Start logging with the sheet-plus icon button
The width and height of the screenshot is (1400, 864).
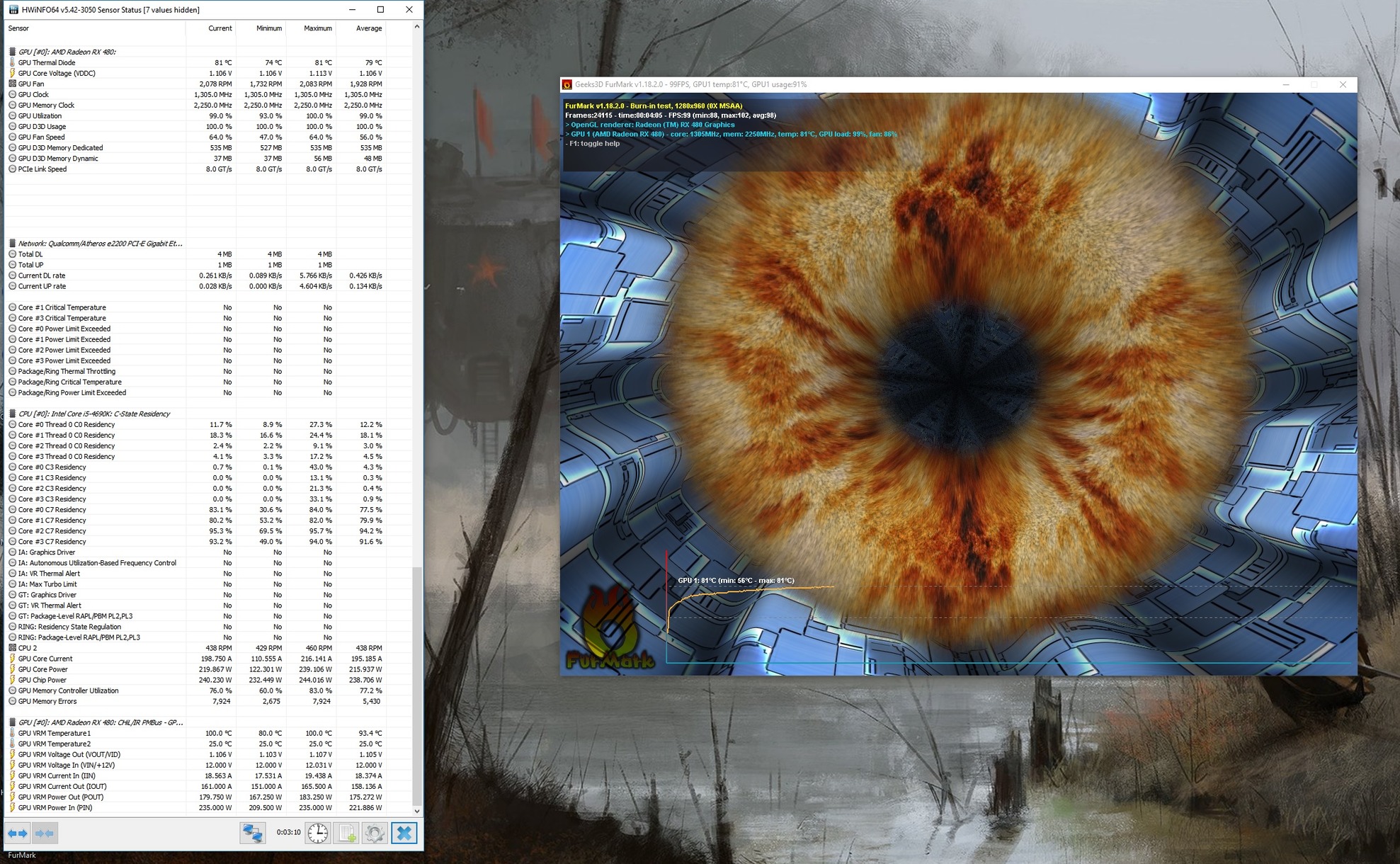point(347,833)
